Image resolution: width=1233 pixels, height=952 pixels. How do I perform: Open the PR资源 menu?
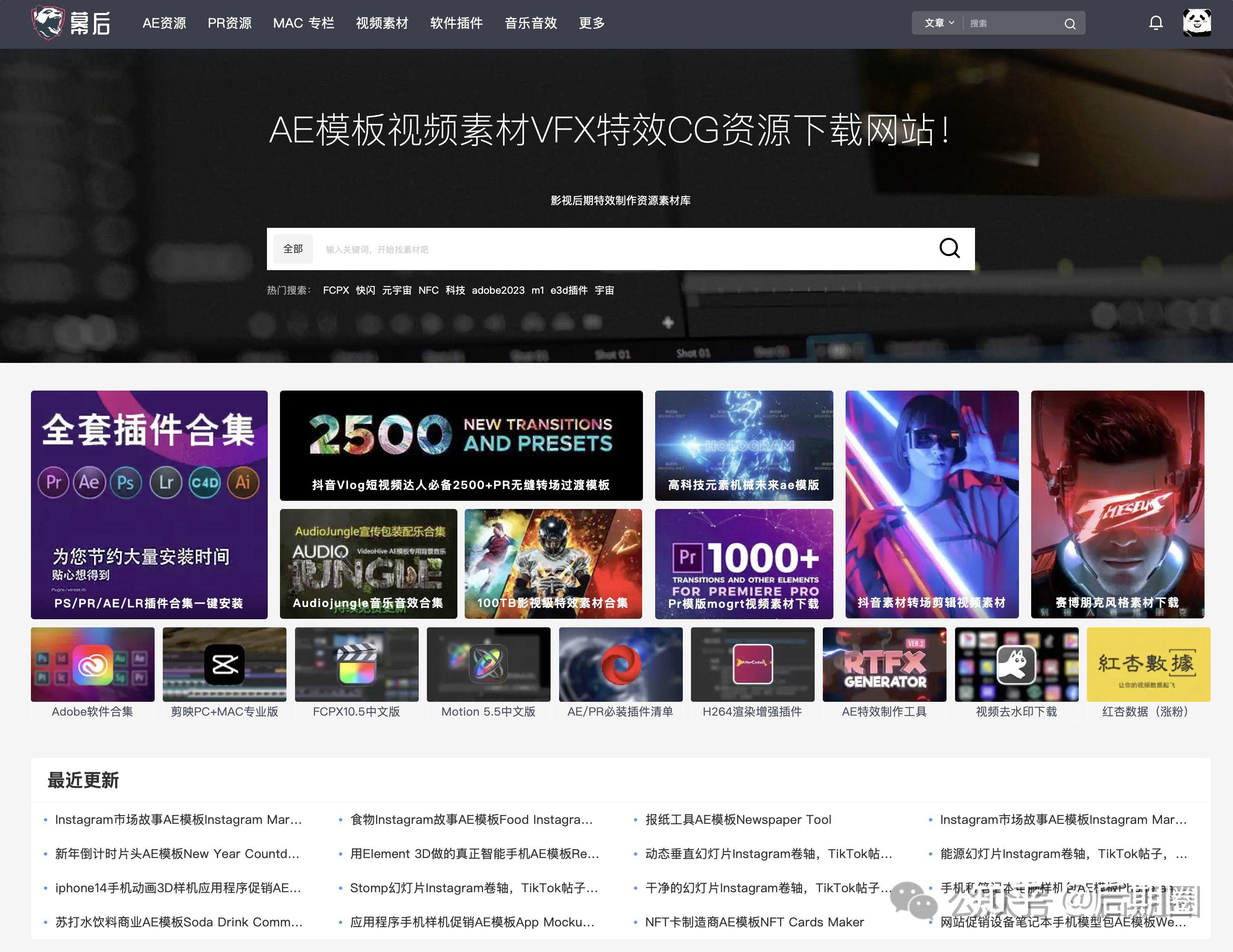(230, 23)
